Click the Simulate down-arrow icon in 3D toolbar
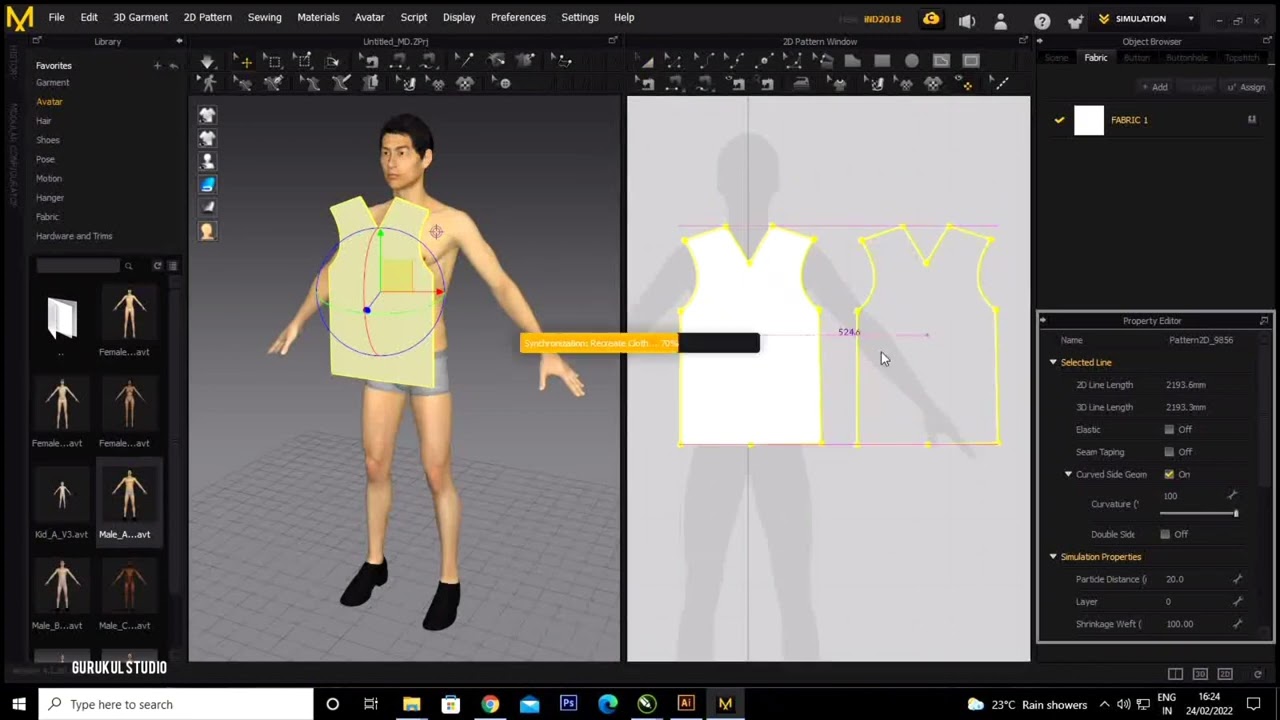This screenshot has height=720, width=1280. point(207,62)
